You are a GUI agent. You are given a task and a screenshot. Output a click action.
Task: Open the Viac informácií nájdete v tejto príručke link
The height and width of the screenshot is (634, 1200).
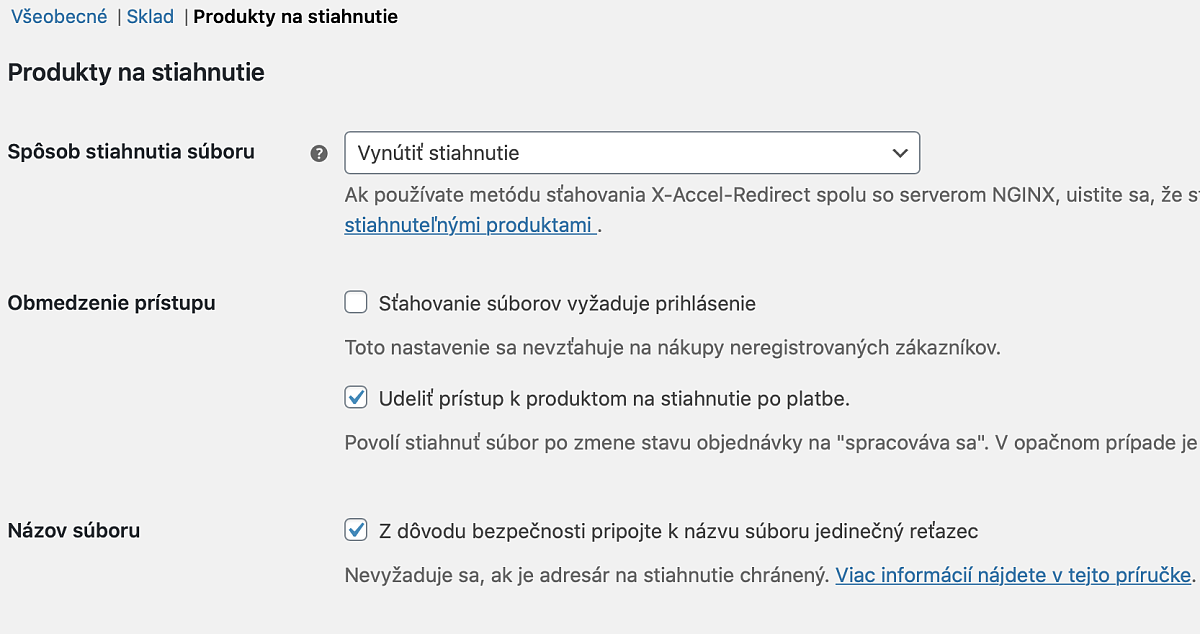click(1013, 575)
